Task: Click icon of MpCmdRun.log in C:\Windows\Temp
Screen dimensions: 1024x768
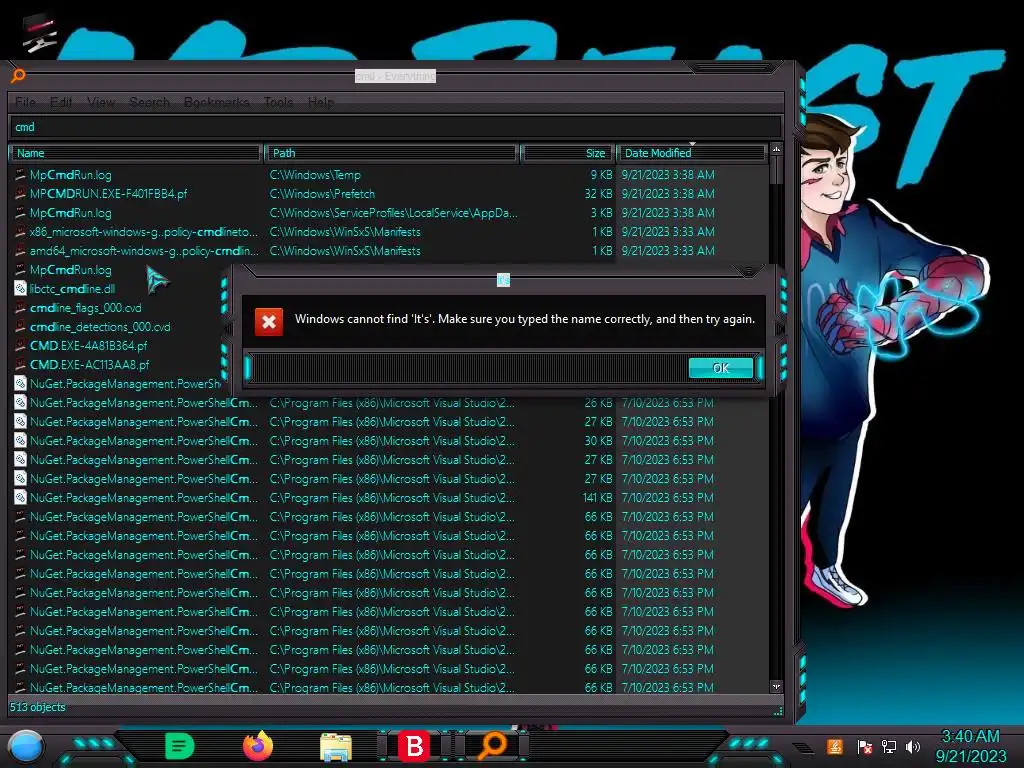Action: click(x=20, y=175)
